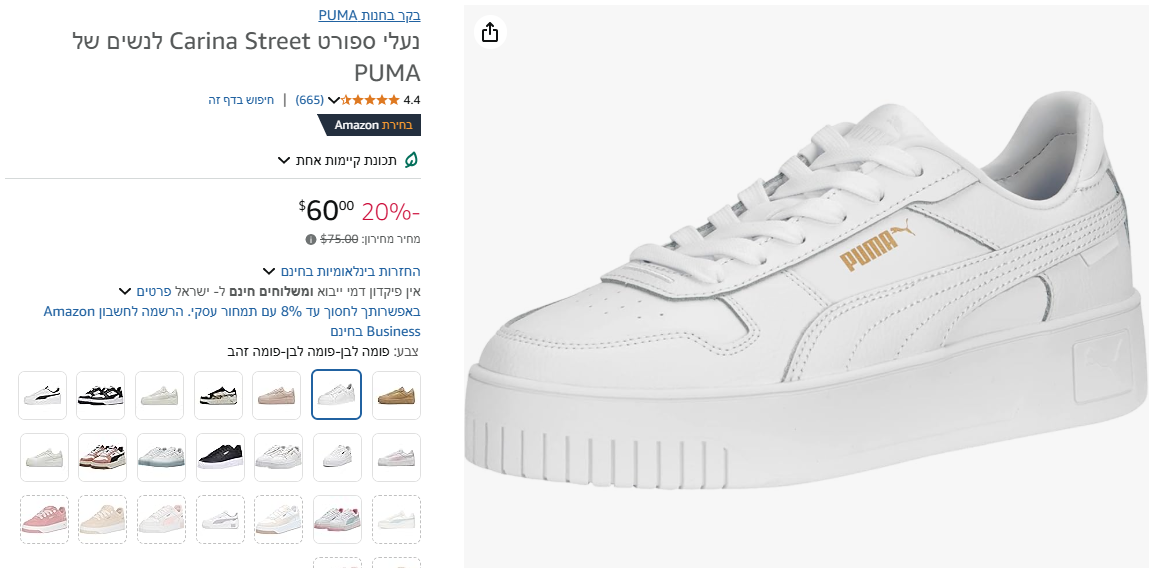Open the 665 customer ratings link
Screen dimensions: 1151x568
coord(310,100)
